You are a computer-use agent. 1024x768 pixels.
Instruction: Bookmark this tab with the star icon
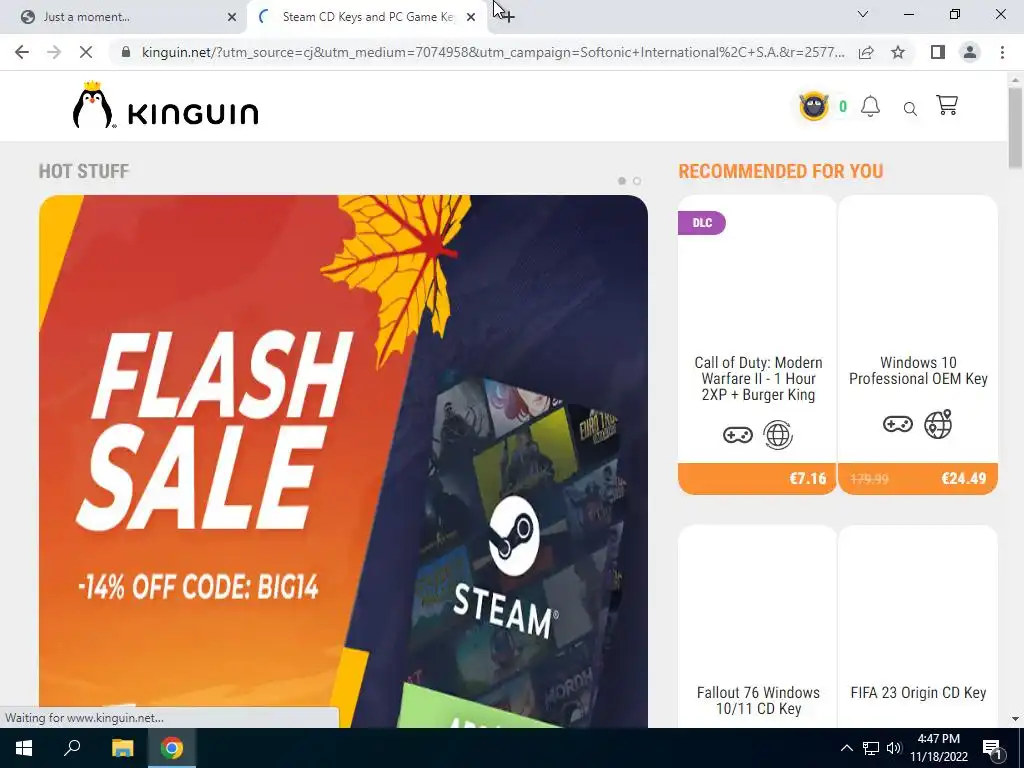click(898, 52)
